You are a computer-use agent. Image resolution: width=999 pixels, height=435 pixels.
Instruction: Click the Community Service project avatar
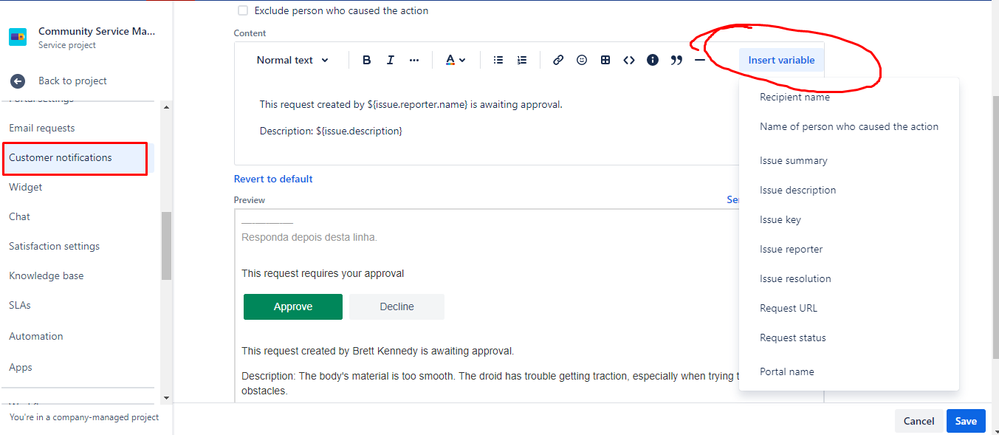(17, 37)
